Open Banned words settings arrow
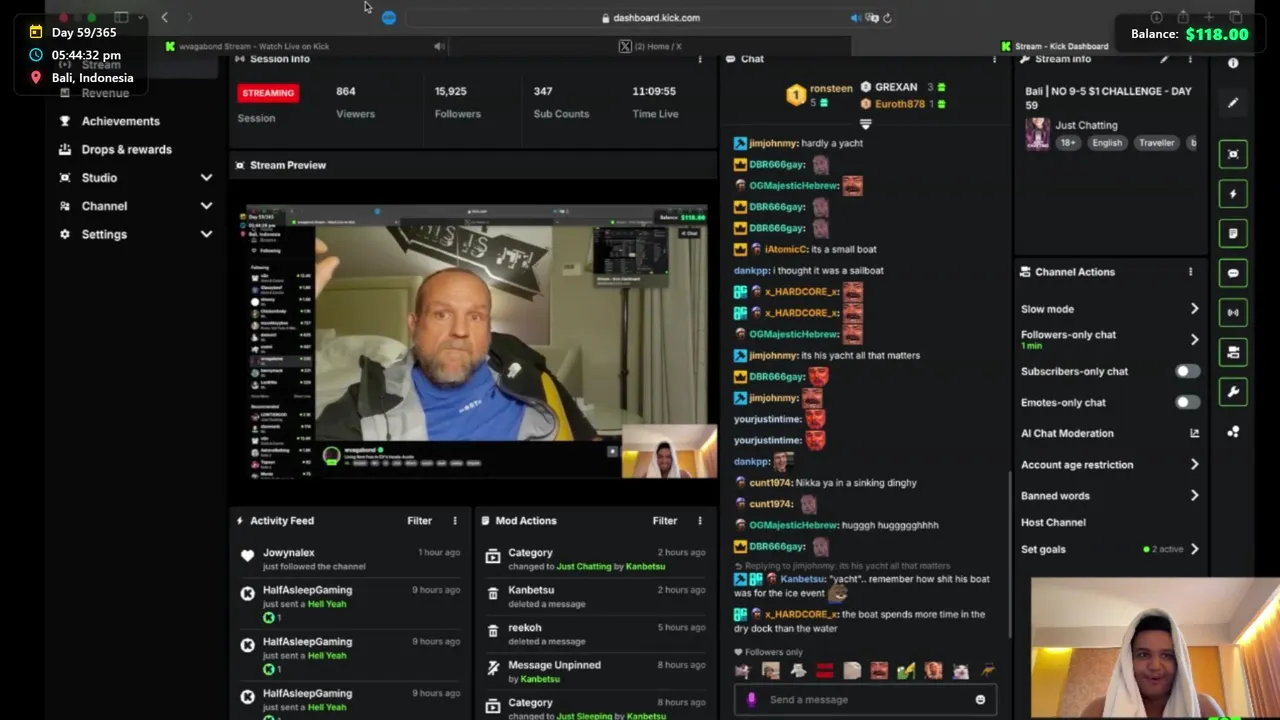1280x720 pixels. click(x=1194, y=495)
